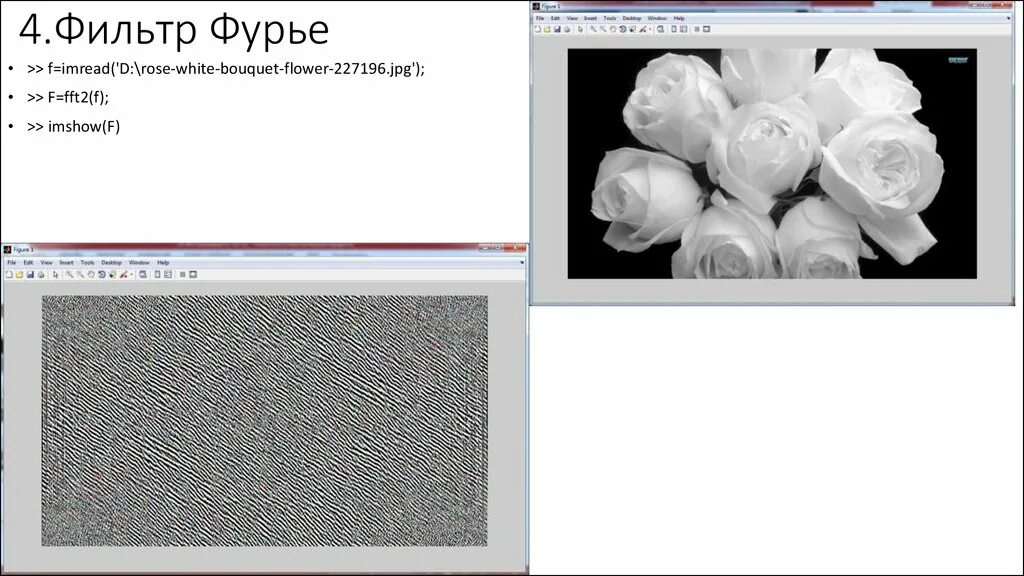Open Edit menu in roses window
This screenshot has width=1024, height=576.
point(555,18)
